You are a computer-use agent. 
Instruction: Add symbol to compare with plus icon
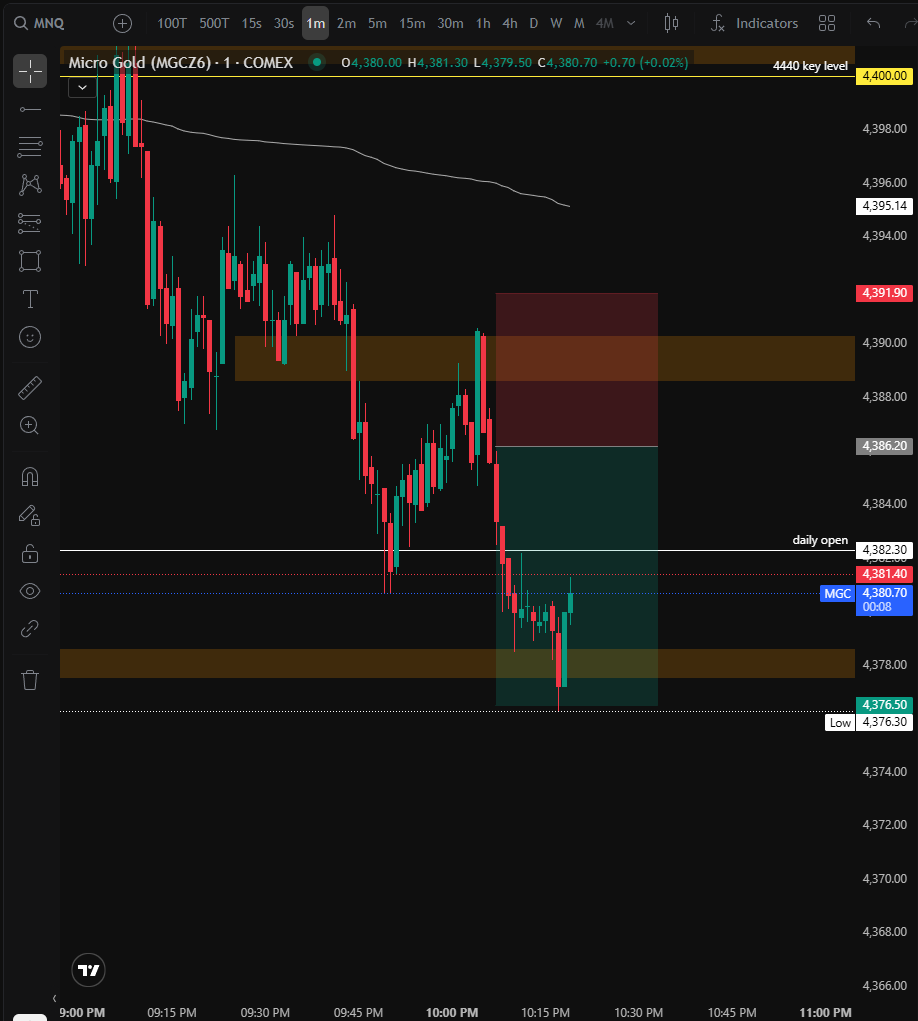(x=122, y=23)
